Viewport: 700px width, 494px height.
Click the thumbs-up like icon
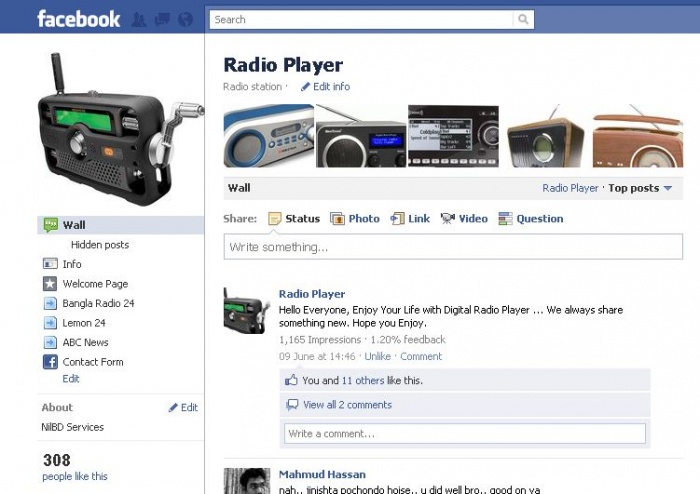pos(291,380)
